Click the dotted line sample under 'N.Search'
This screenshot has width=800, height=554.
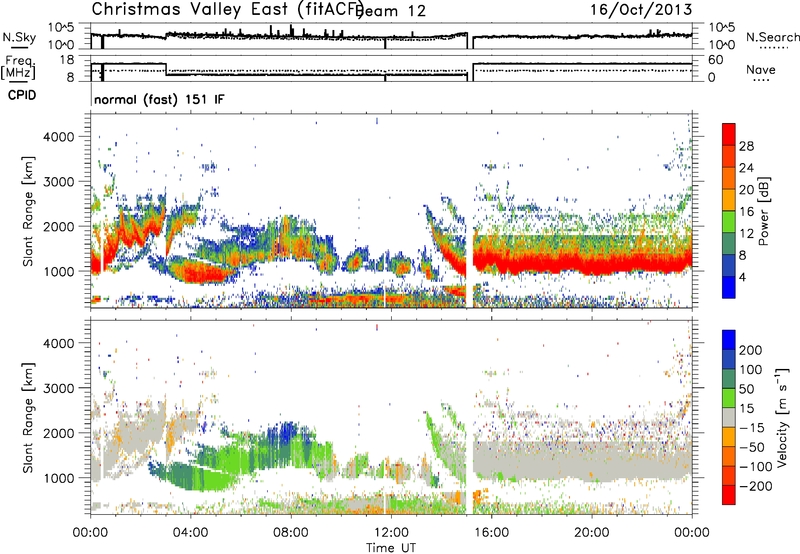pos(774,48)
